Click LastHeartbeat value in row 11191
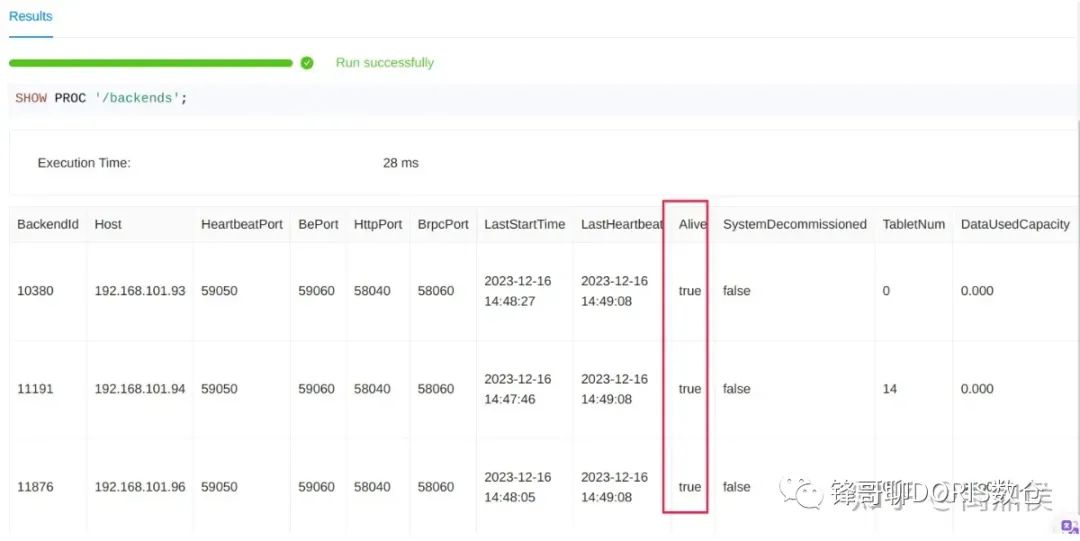The height and width of the screenshot is (541, 1080). pyautogui.click(x=614, y=389)
